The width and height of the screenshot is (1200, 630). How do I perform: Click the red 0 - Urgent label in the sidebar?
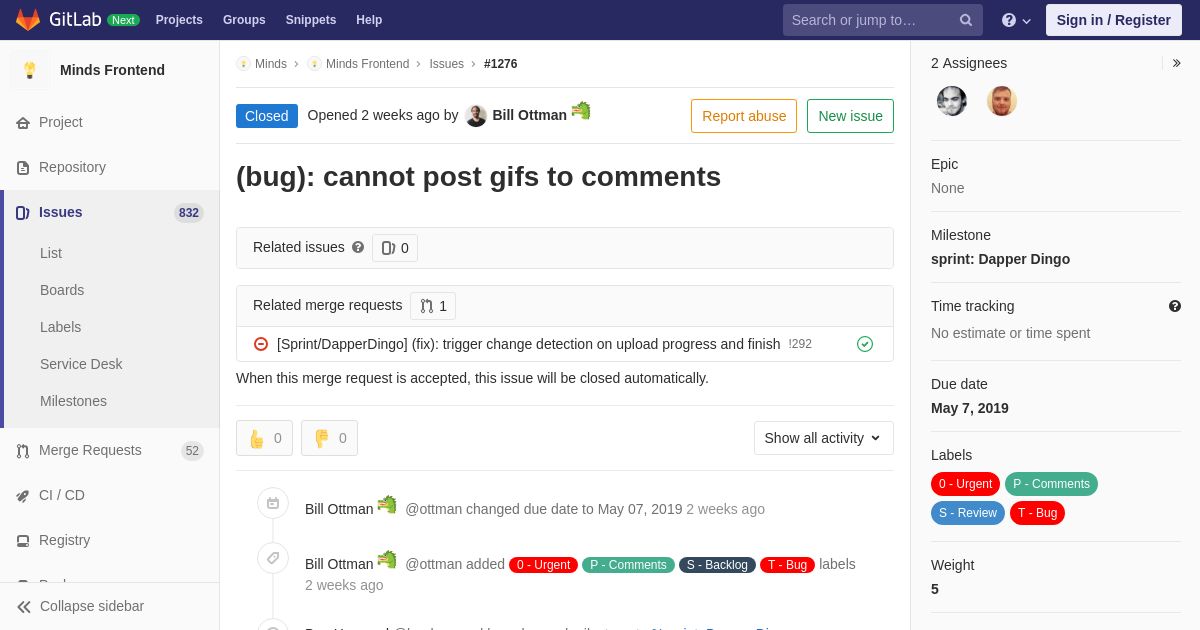(966, 484)
